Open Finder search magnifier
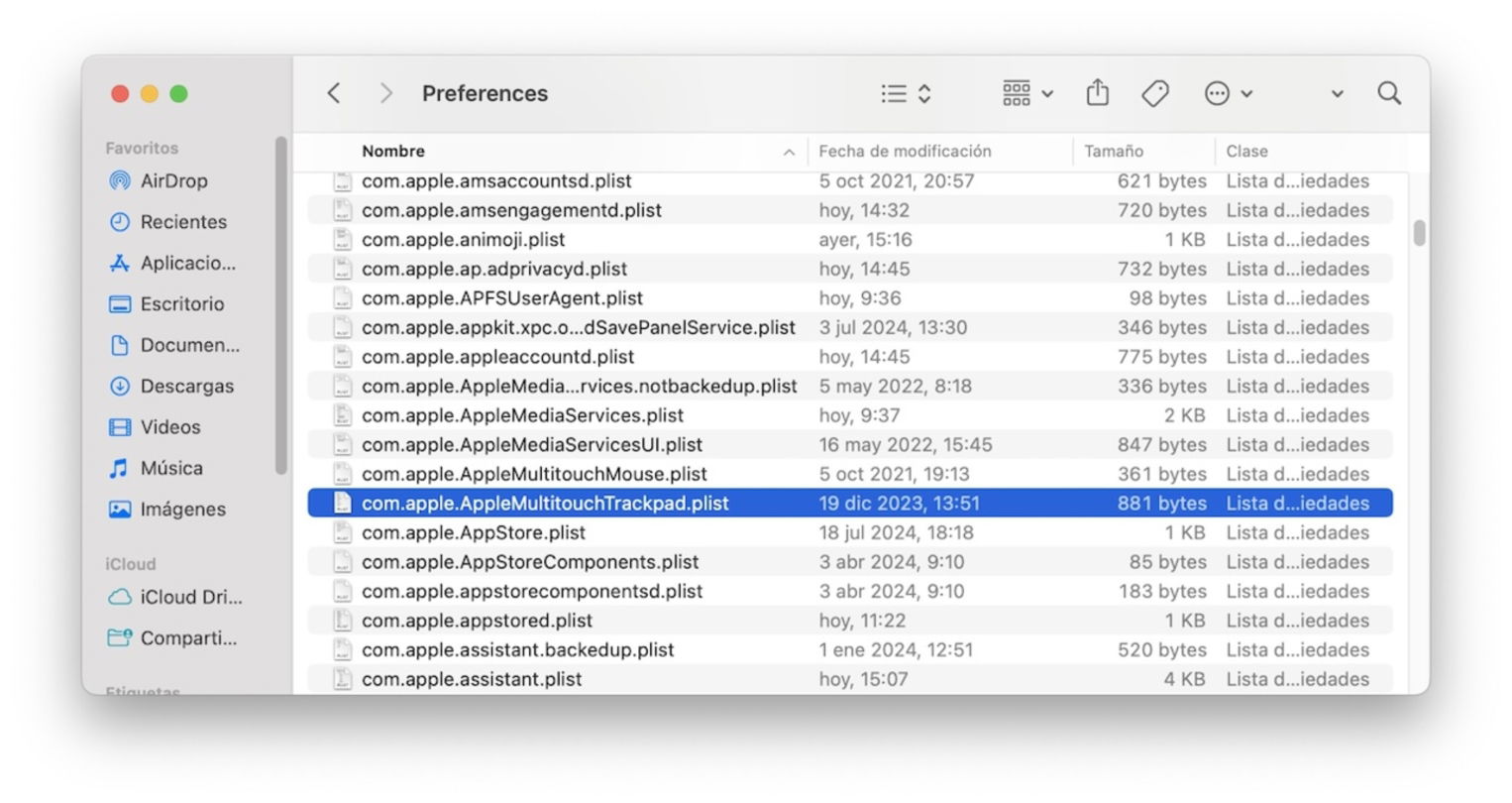1512x803 pixels. [x=1389, y=93]
